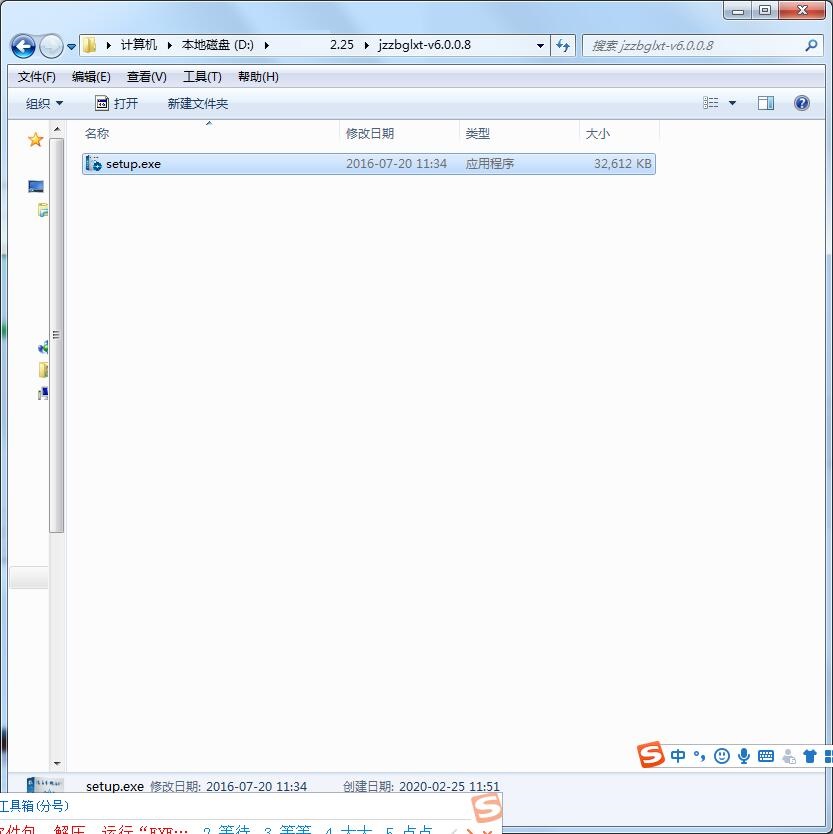
Task: Toggle the preview pane button
Action: coord(766,103)
